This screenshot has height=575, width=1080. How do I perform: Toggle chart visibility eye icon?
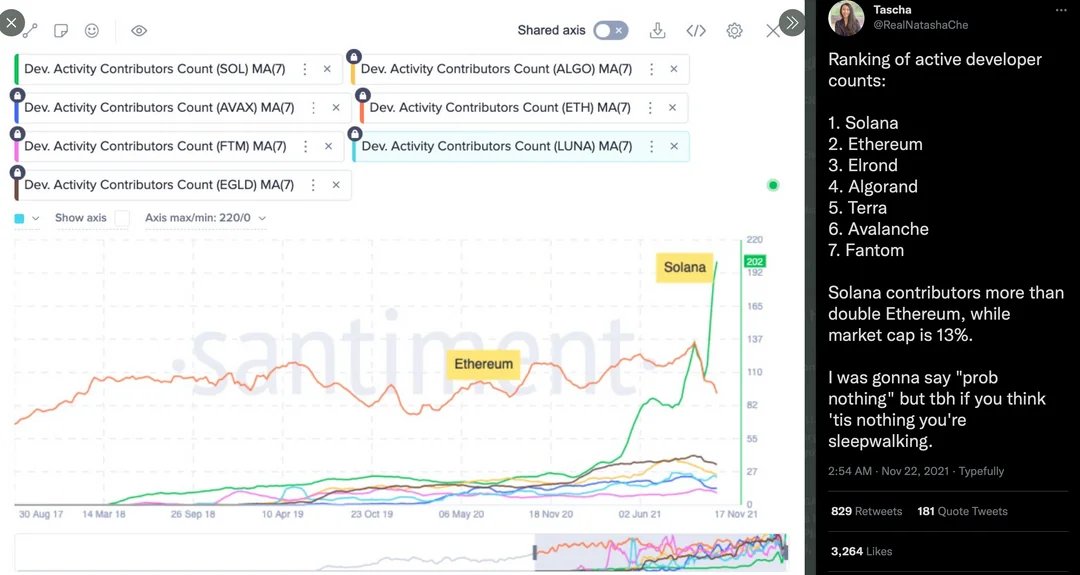(x=139, y=31)
